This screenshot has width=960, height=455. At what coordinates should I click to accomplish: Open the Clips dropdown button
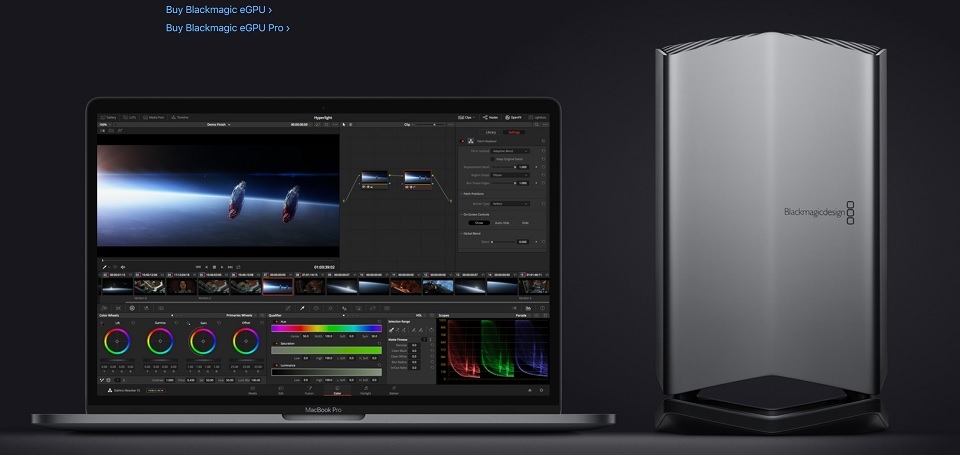[x=467, y=117]
